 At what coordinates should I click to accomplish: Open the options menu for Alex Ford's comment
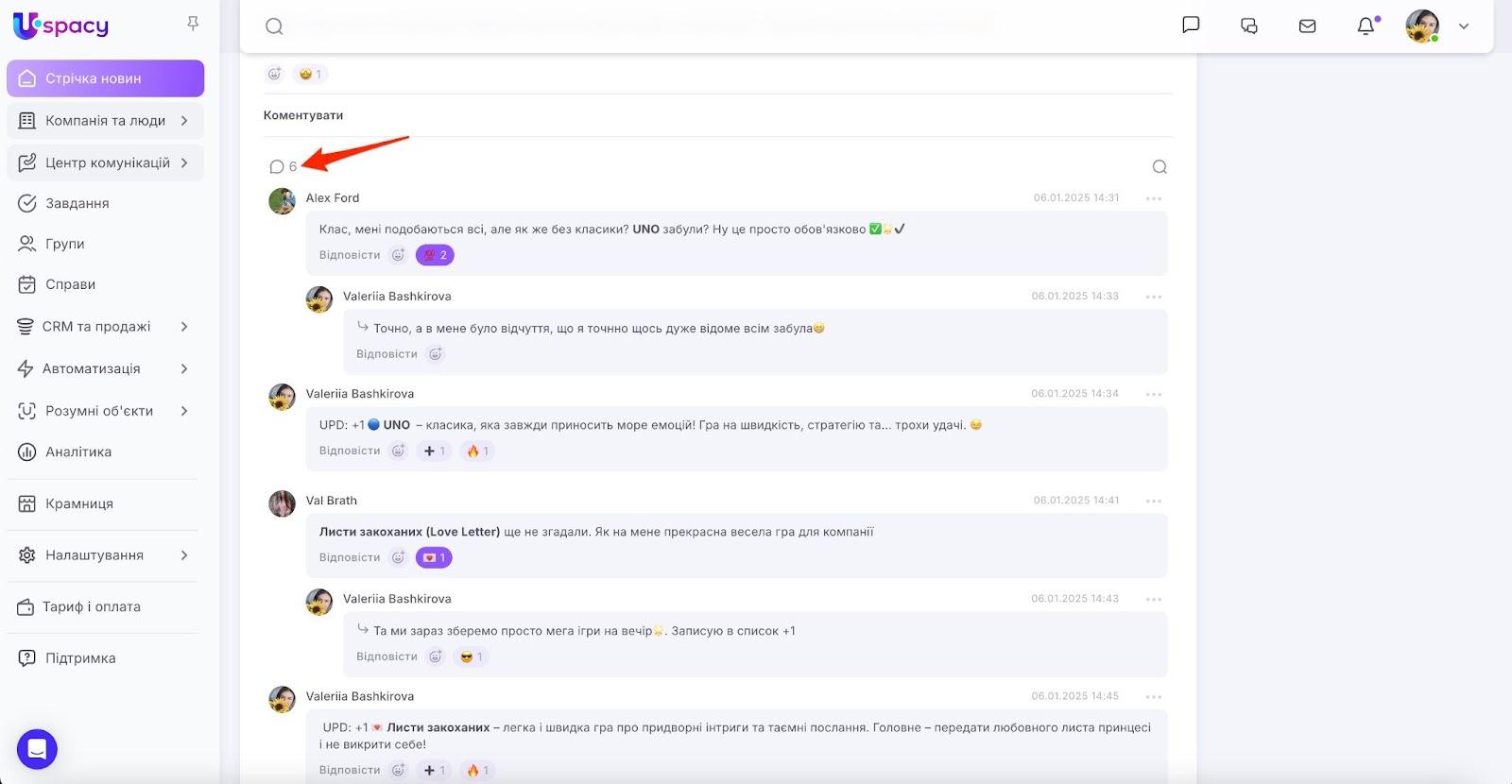pos(1153,198)
